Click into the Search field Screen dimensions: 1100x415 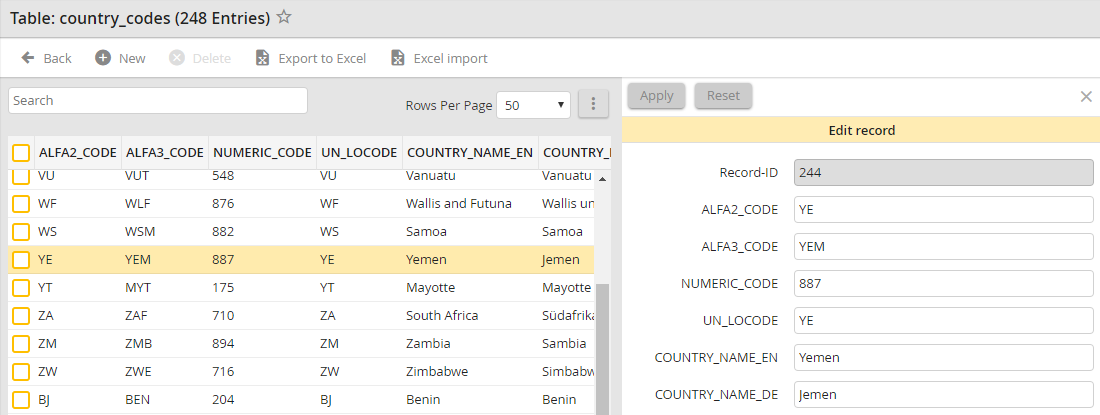pyautogui.click(x=158, y=100)
